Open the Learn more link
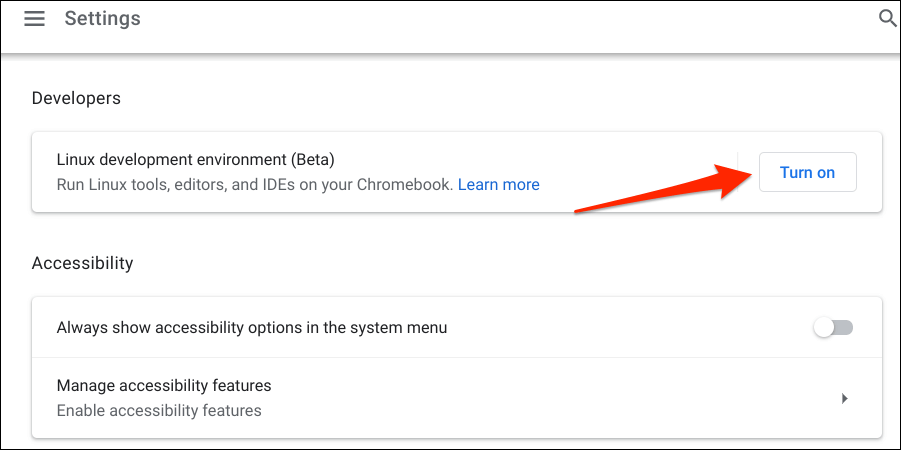Viewport: 901px width, 450px height. click(498, 185)
